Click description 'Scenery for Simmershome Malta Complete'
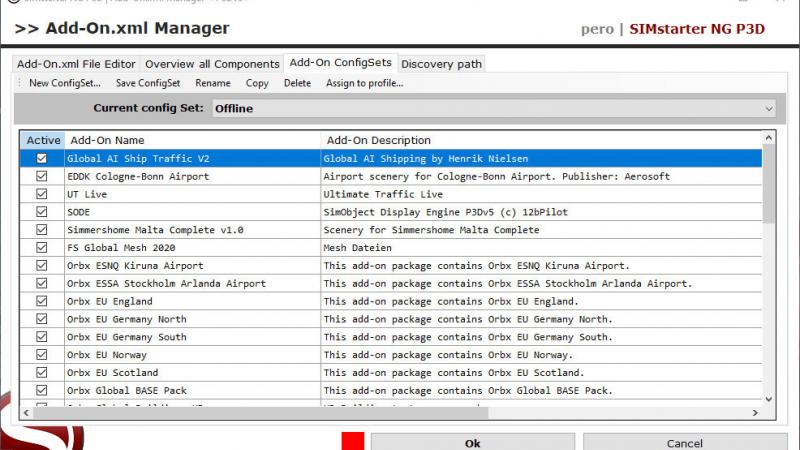800x450 pixels. tap(431, 230)
